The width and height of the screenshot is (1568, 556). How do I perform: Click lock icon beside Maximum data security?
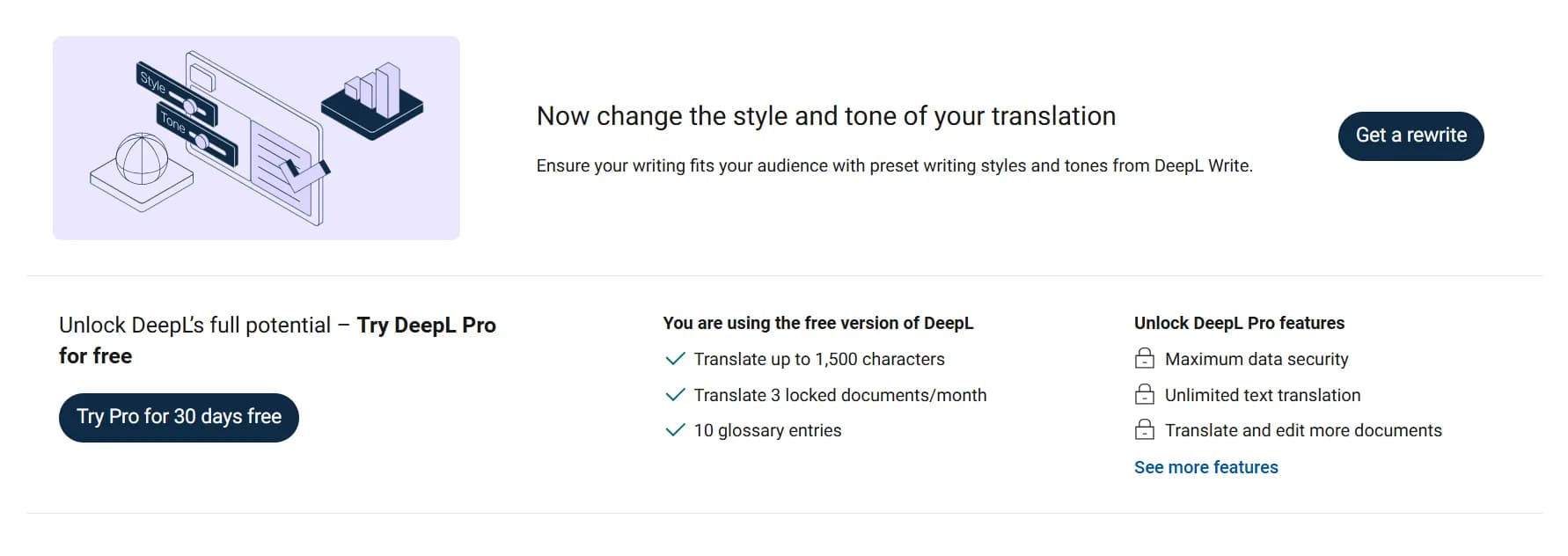1144,359
